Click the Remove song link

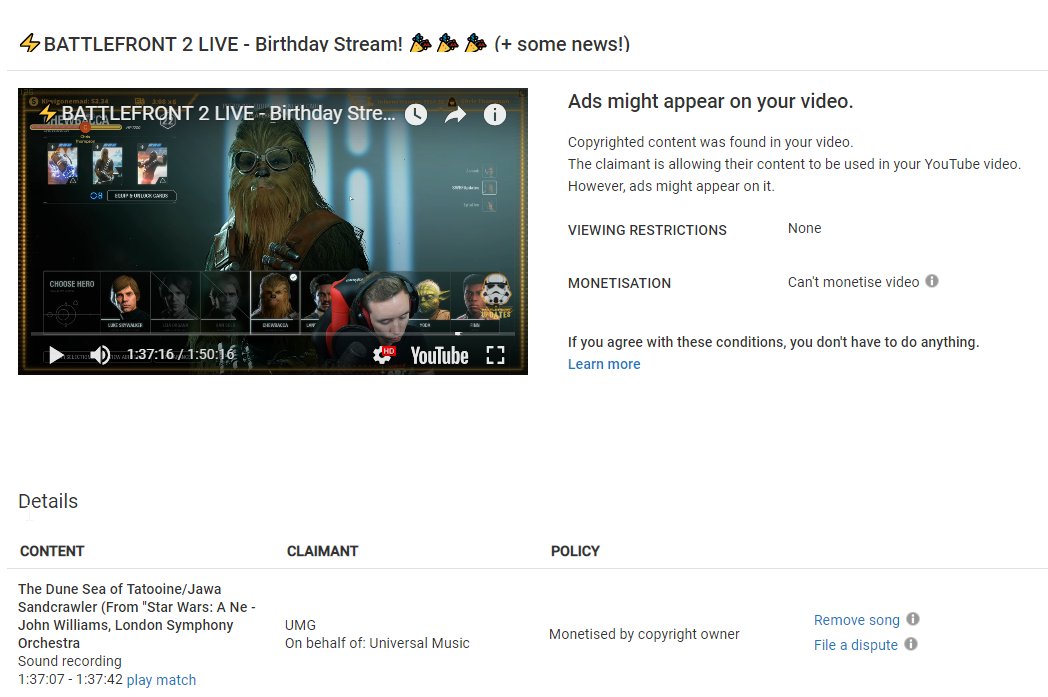[857, 620]
